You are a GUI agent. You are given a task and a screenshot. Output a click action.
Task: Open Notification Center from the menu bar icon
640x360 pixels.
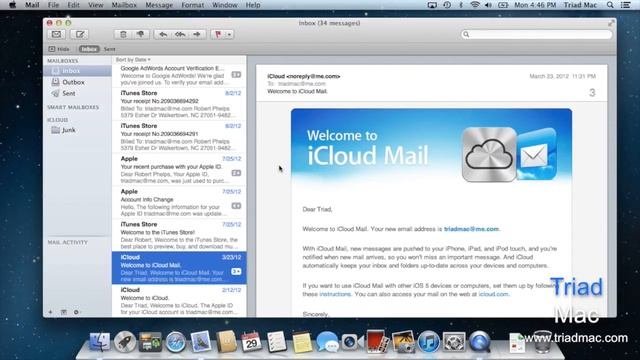point(625,5)
